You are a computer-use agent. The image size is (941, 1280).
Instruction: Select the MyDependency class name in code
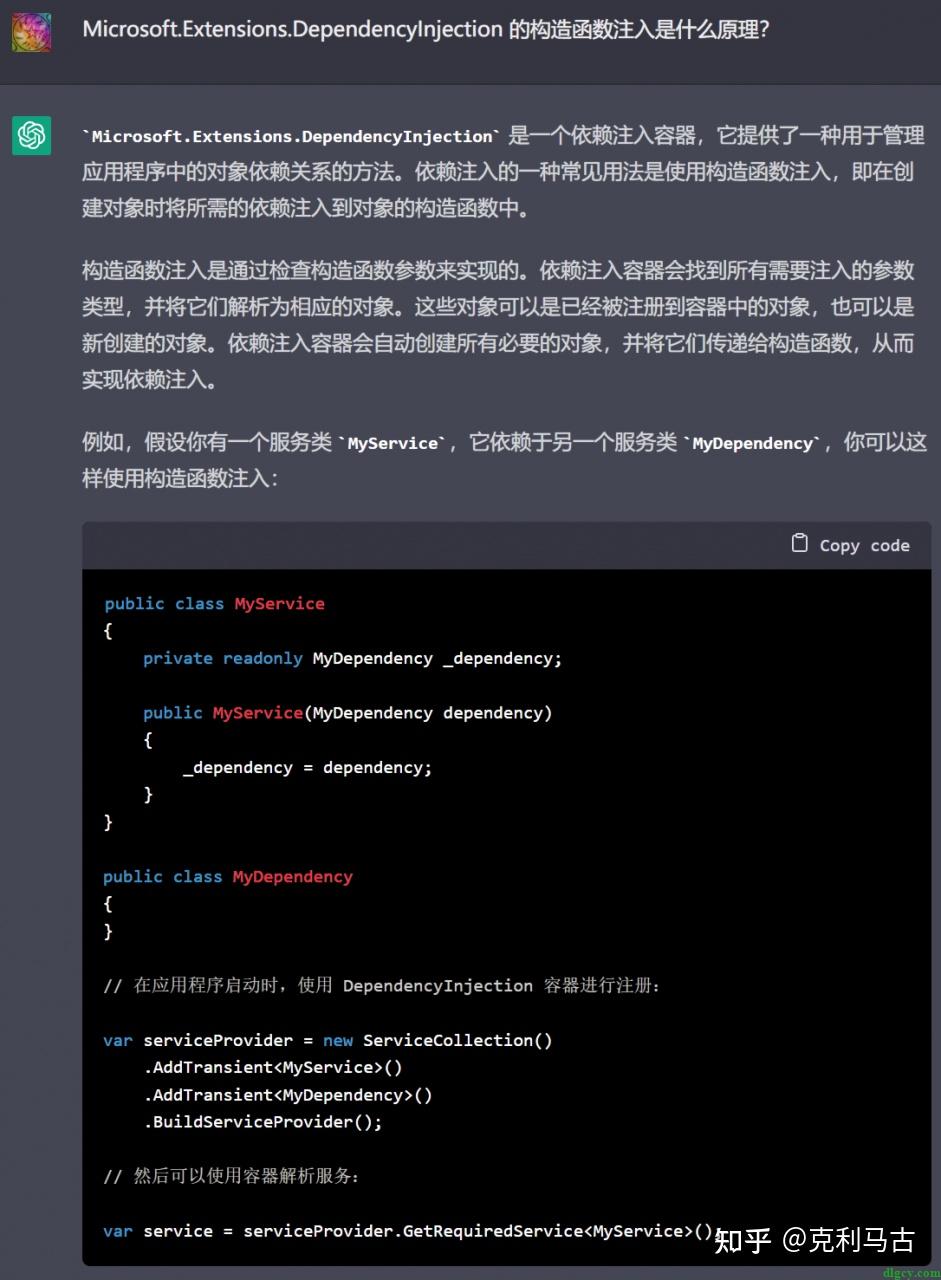(x=292, y=876)
